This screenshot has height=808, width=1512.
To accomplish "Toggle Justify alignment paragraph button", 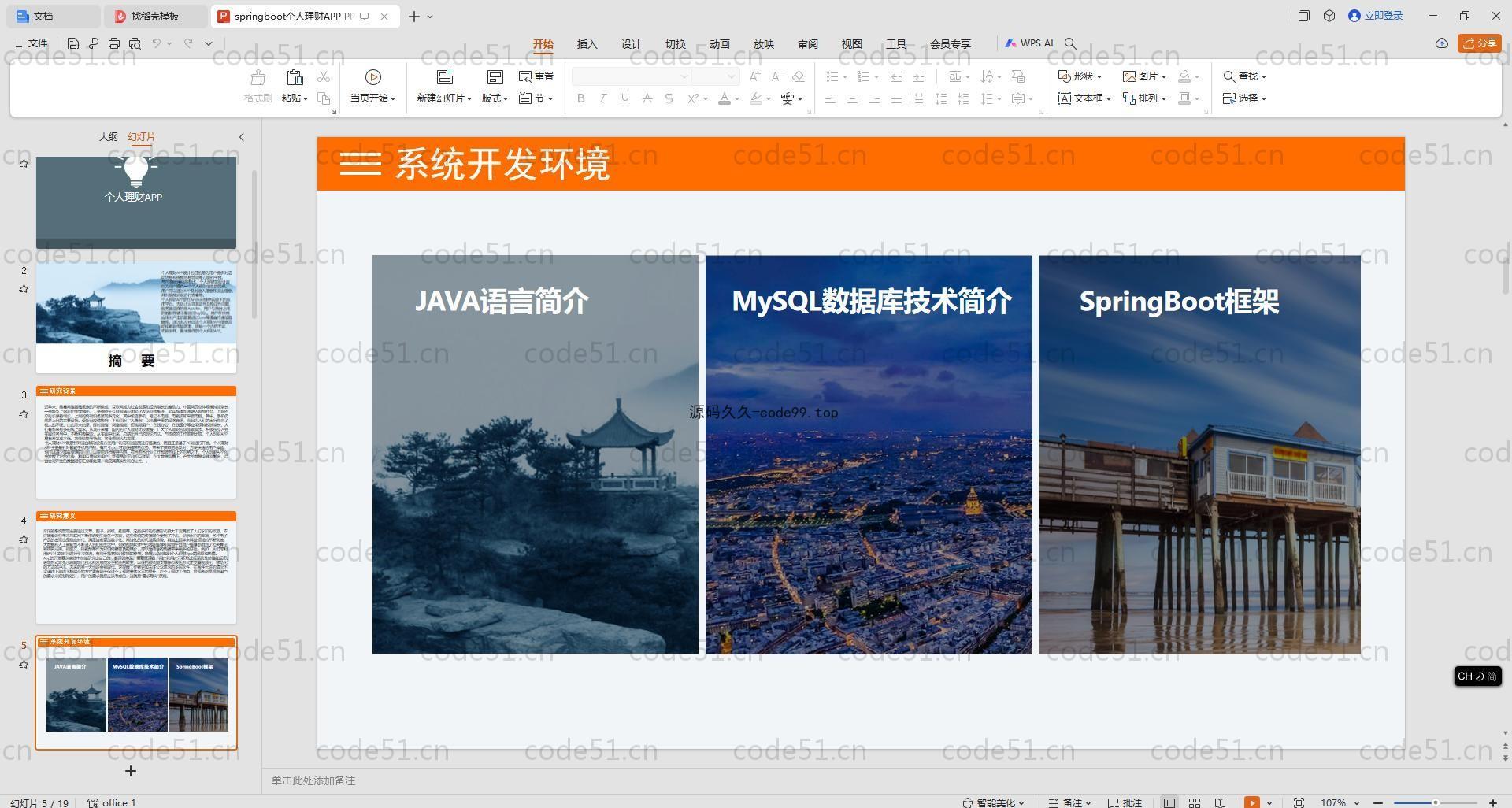I will 896,98.
